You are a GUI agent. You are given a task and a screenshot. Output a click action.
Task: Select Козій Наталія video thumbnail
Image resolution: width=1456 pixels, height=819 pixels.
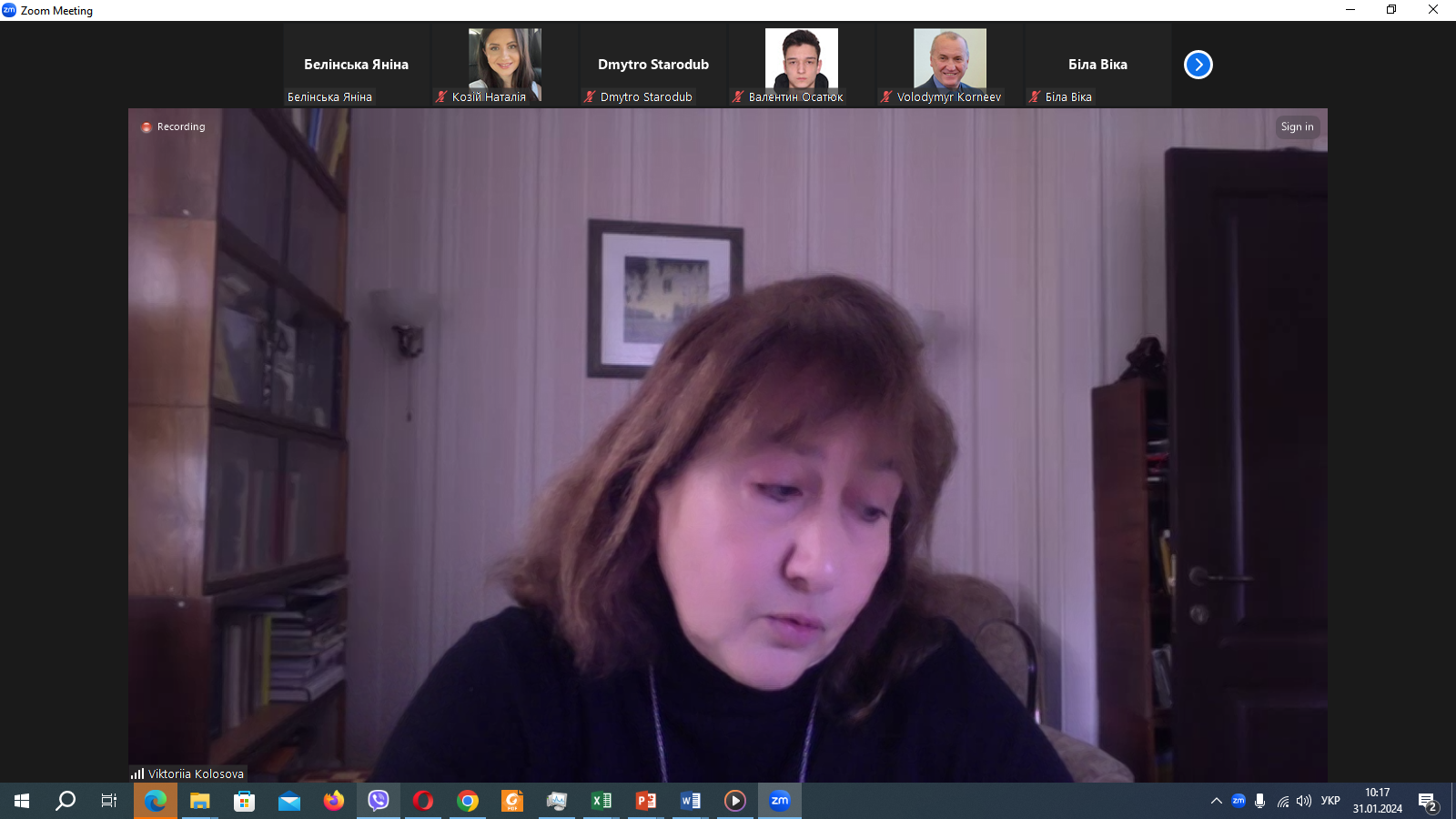505,65
